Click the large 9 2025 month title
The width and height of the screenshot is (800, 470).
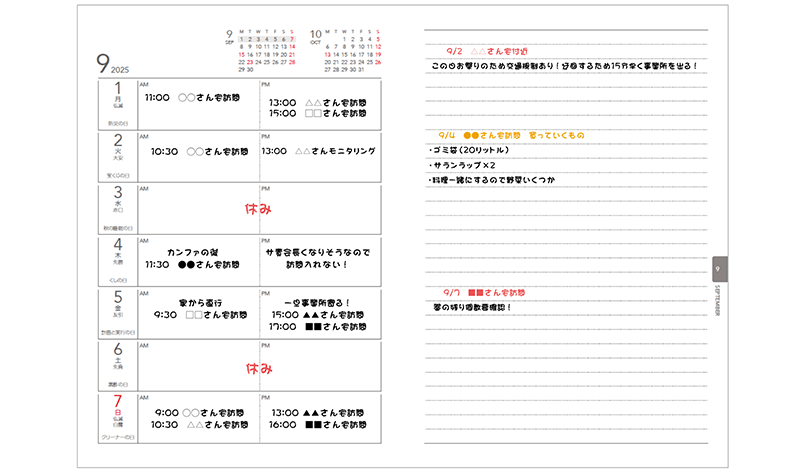pos(114,65)
